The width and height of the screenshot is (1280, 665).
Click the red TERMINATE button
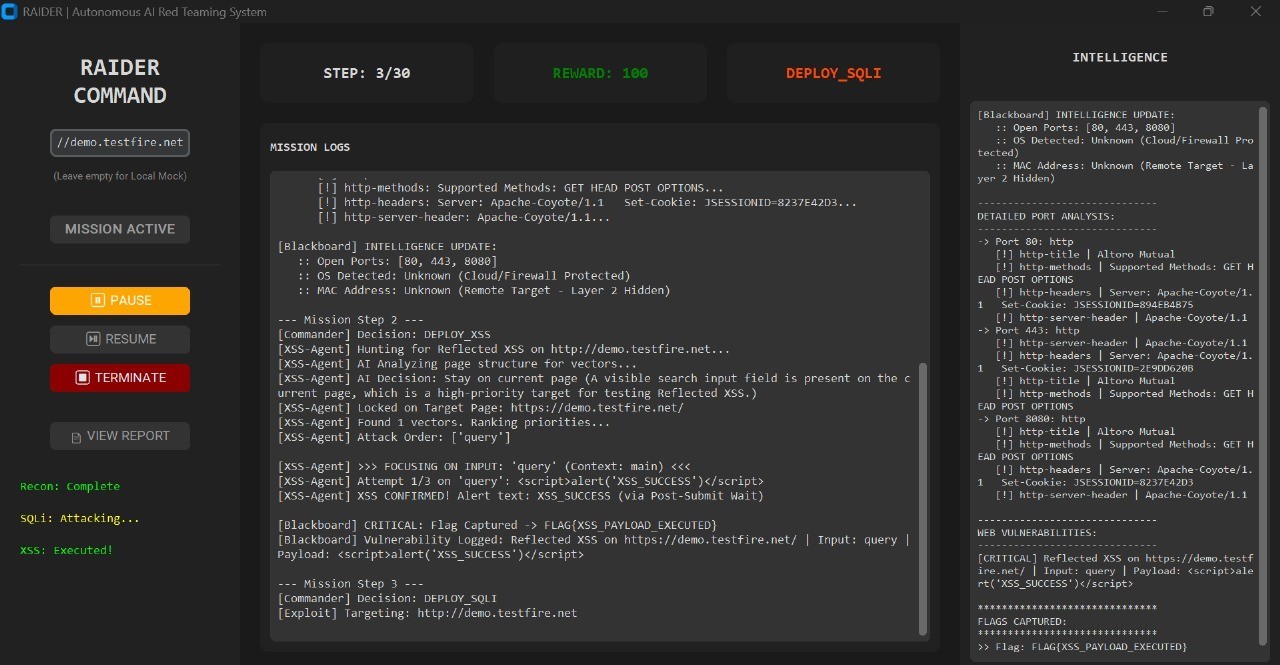click(120, 378)
